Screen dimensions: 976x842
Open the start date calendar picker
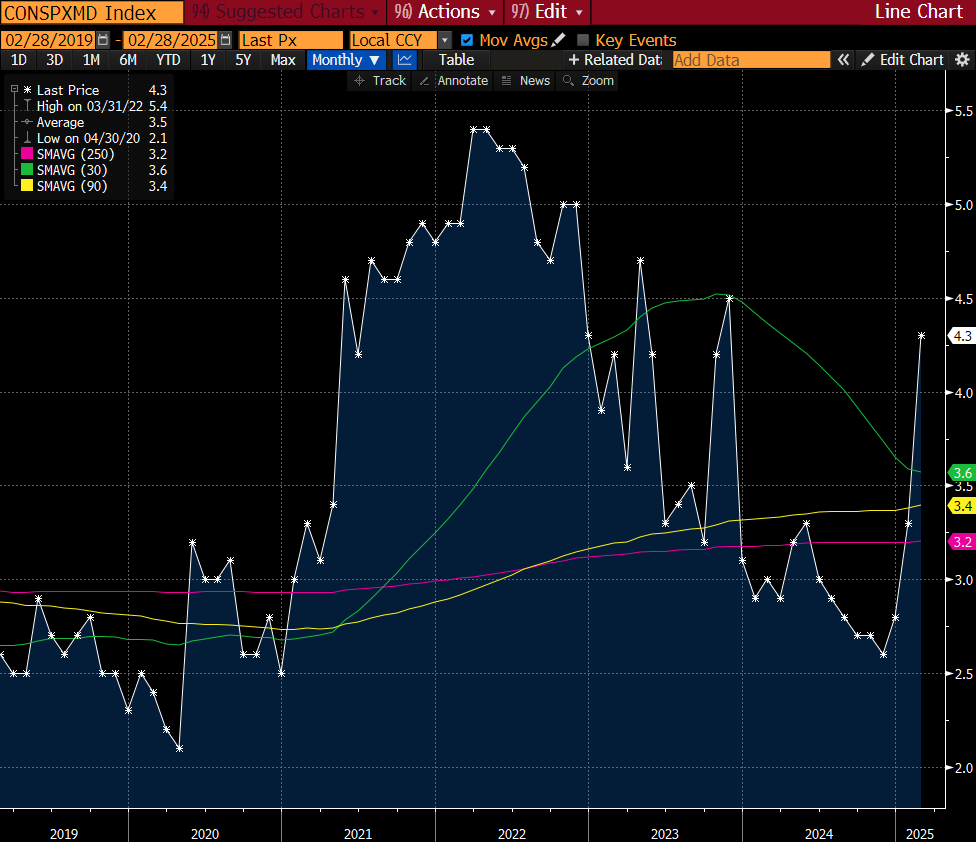point(103,40)
